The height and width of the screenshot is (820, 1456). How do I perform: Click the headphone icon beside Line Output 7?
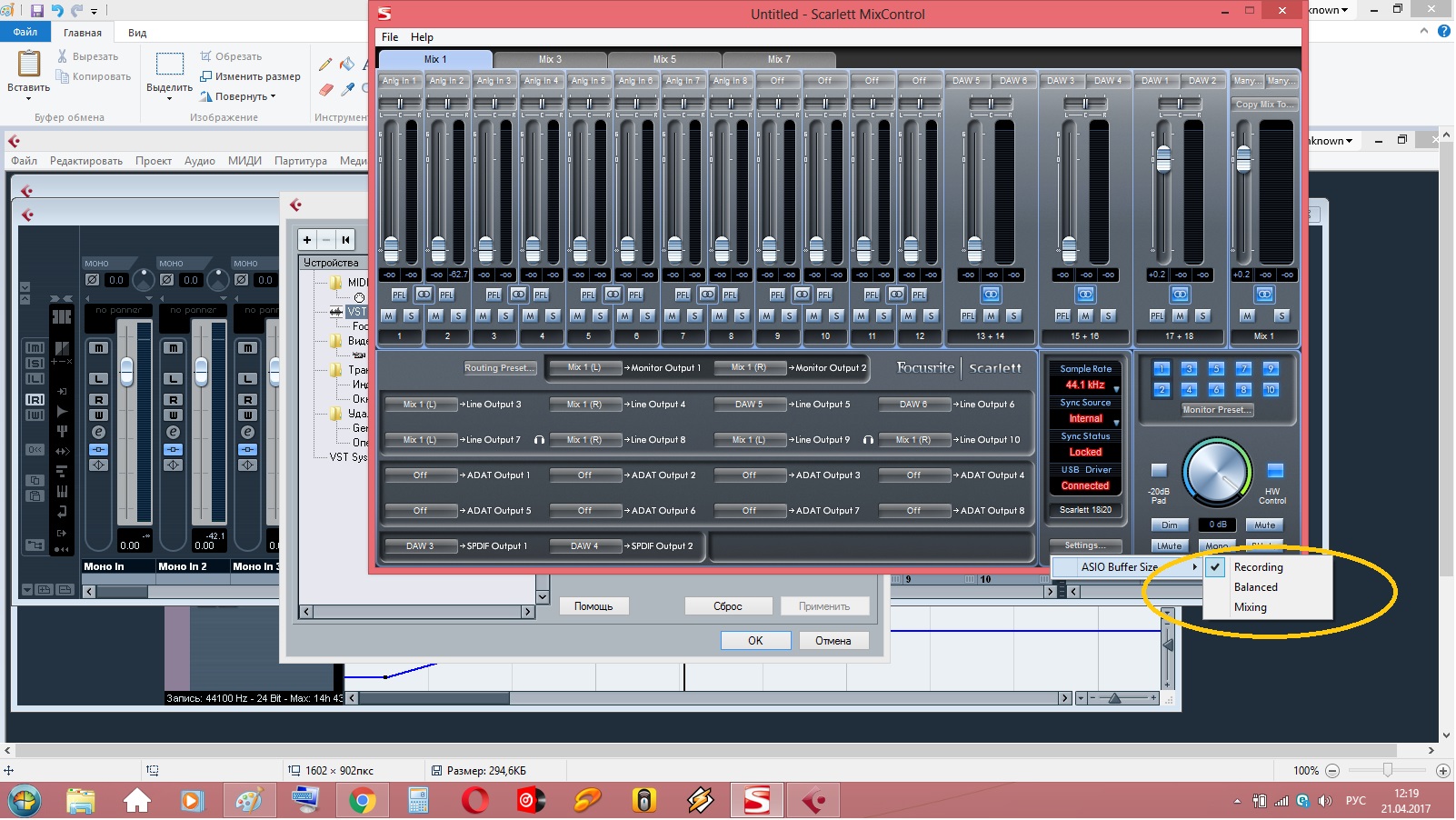(x=539, y=440)
